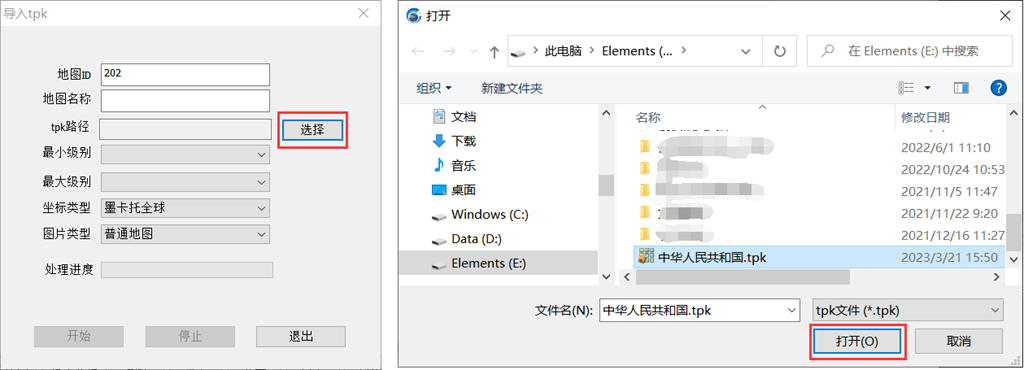This screenshot has height=370, width=1024.
Task: Refresh the current folder view
Action: [x=780, y=51]
